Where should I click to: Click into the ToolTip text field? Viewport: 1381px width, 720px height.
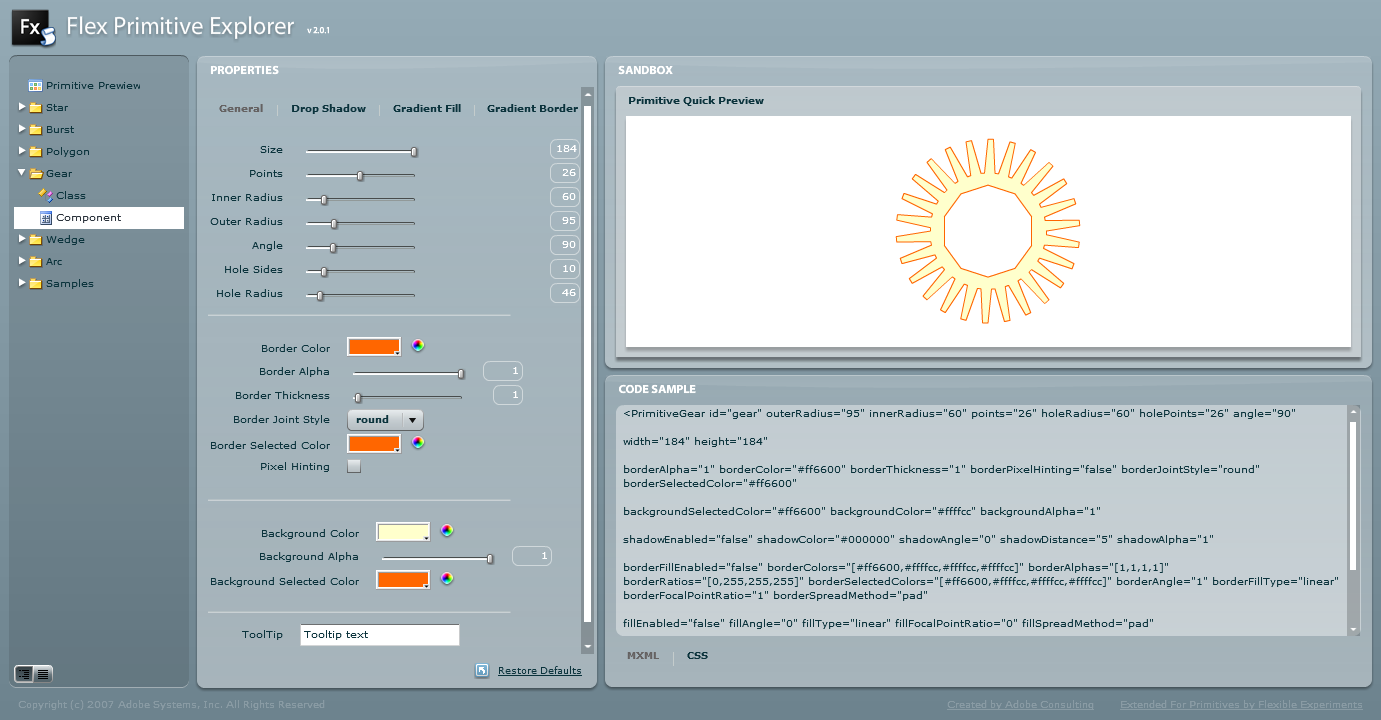coord(380,635)
